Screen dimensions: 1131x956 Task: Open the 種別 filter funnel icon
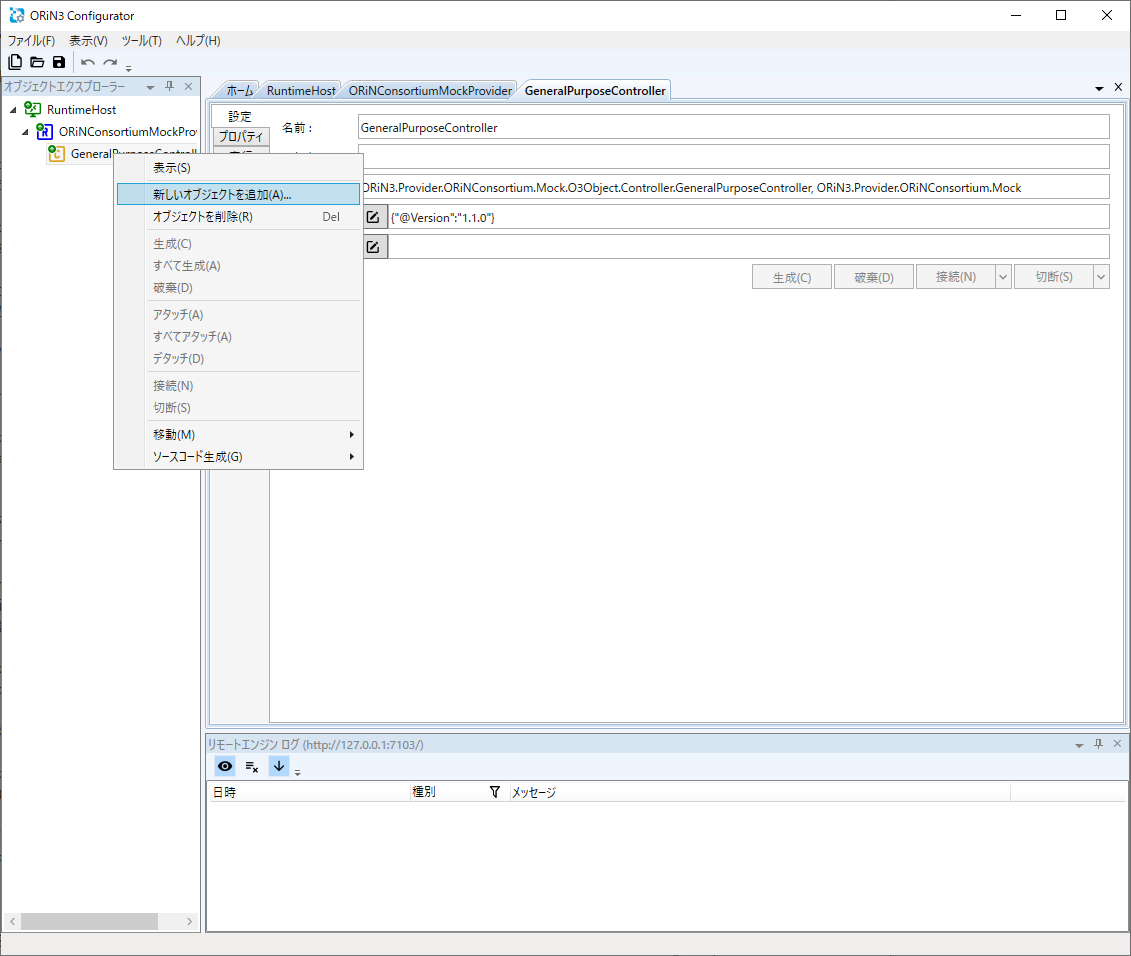click(x=495, y=792)
